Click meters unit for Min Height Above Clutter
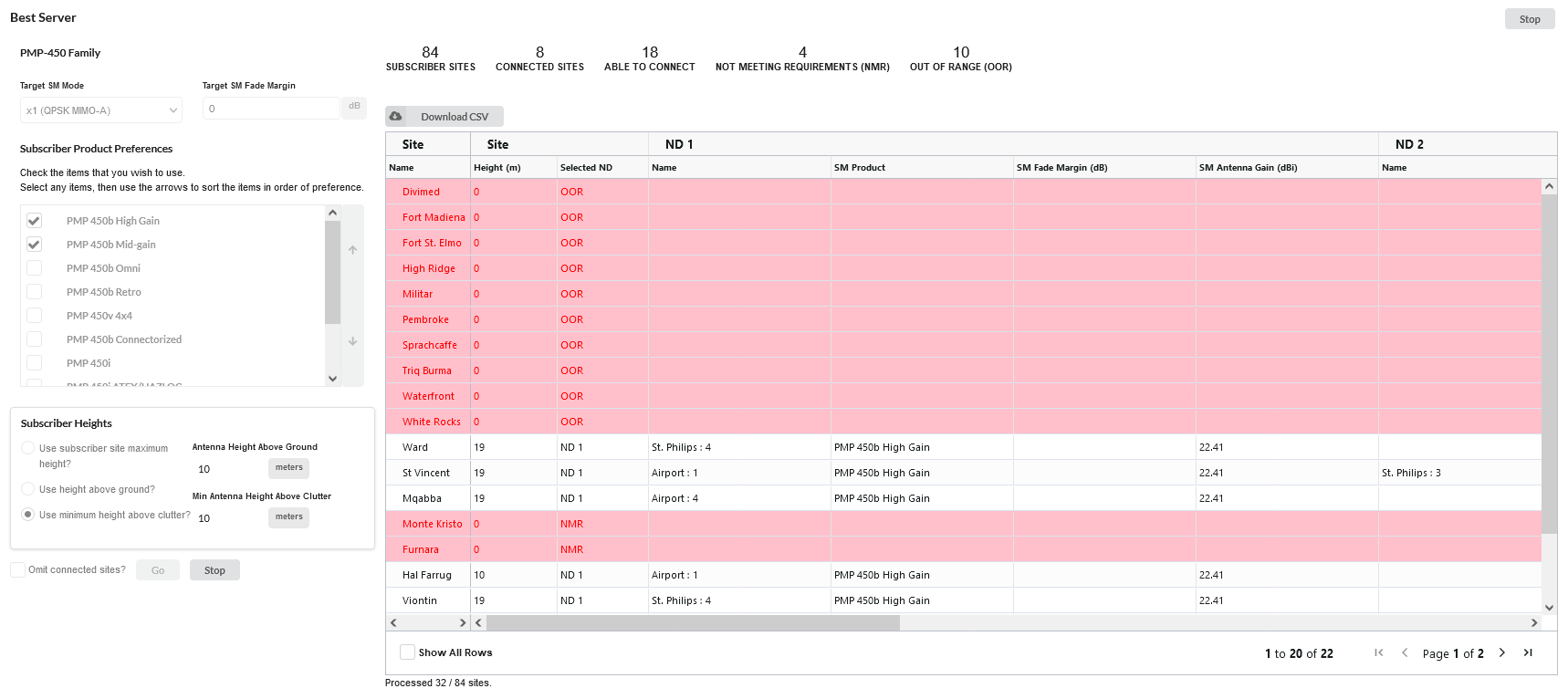The height and width of the screenshot is (699, 1568). tap(289, 517)
